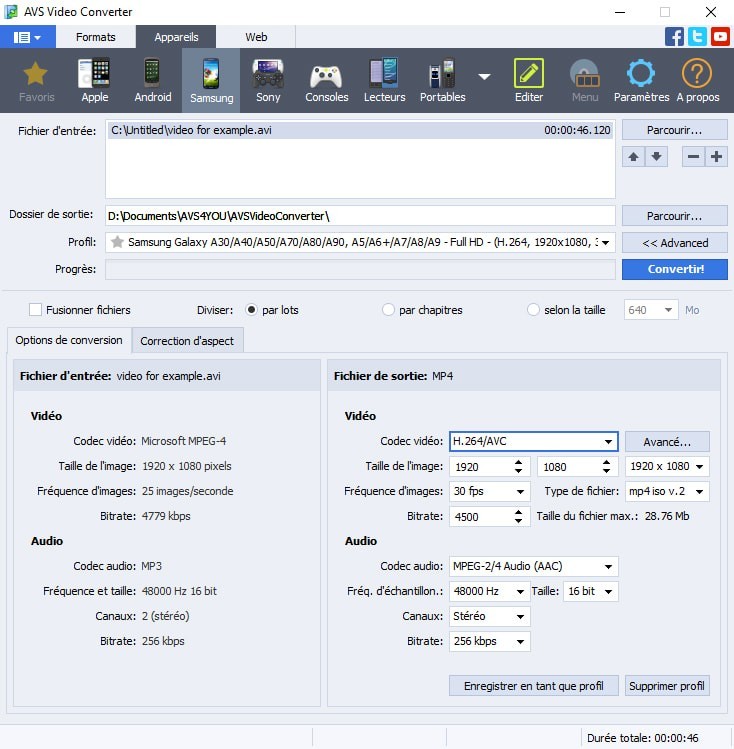Open the Twitter icon

697,37
